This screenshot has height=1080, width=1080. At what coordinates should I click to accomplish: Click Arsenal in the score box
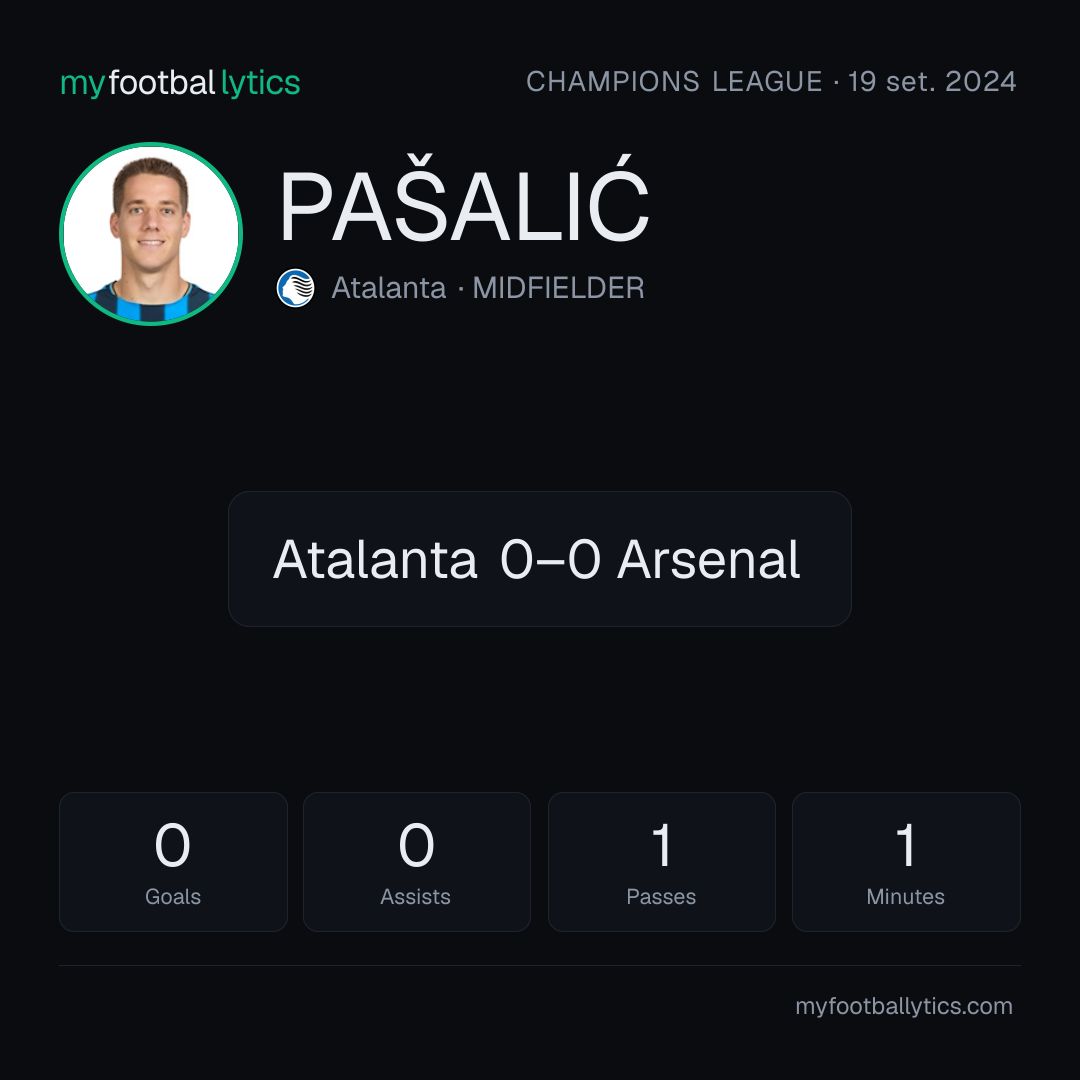click(x=709, y=559)
